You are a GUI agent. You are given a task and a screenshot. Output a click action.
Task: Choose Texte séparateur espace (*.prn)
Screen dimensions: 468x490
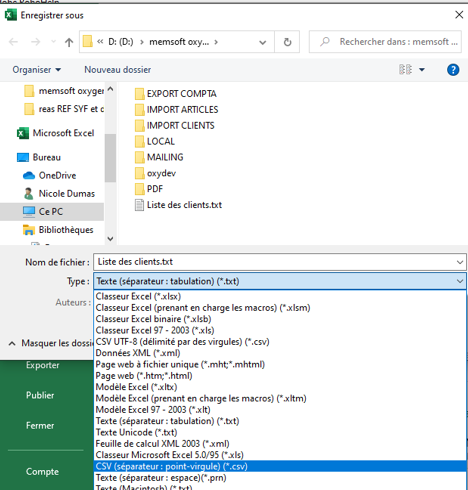coord(280,478)
